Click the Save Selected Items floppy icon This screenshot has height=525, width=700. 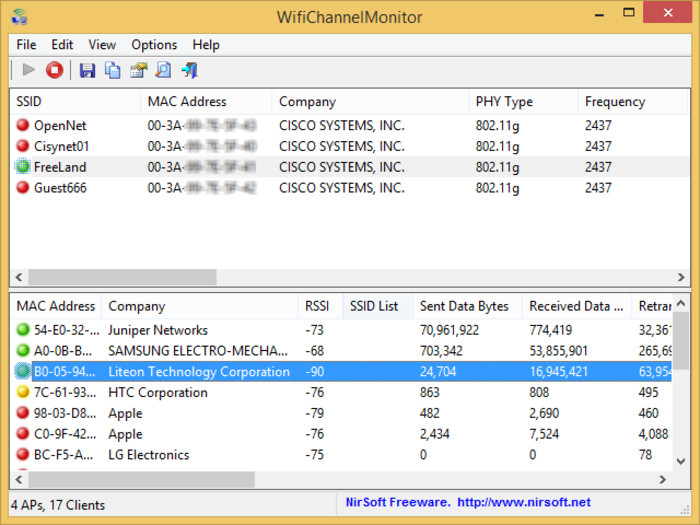[87, 70]
